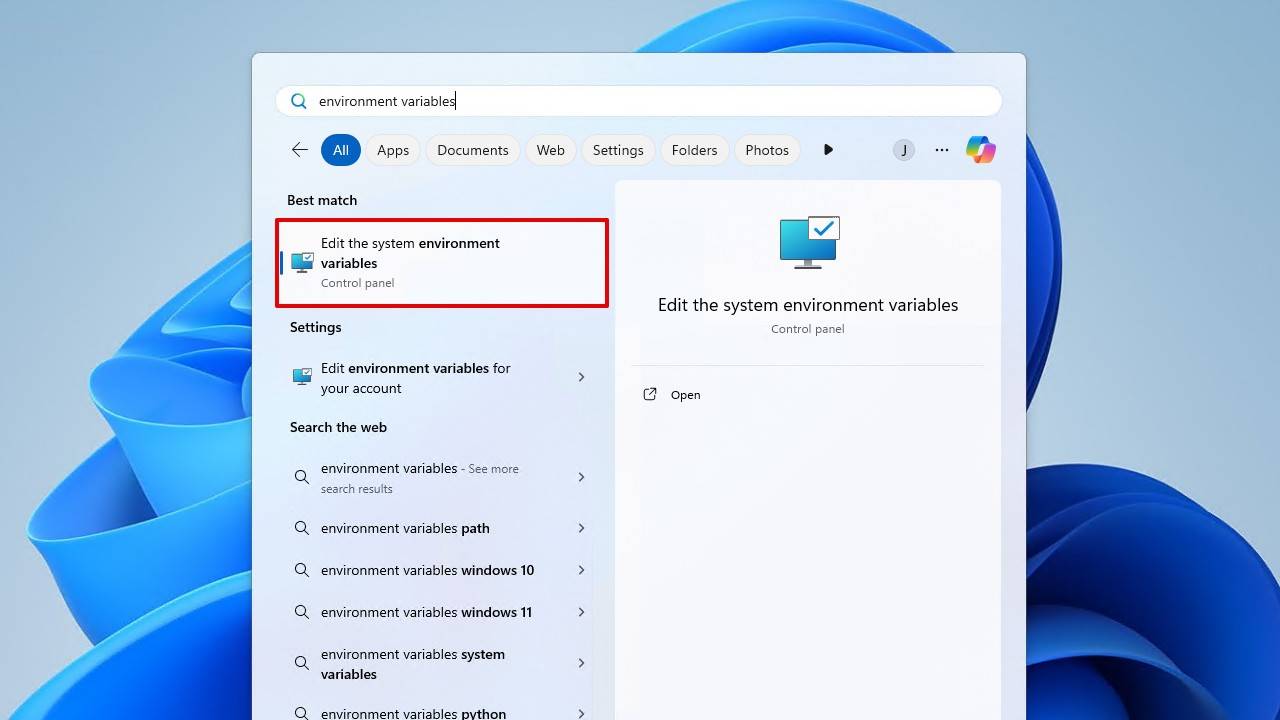The width and height of the screenshot is (1280, 720).
Task: Click search icon beside environment variables windows 11
Action: pyautogui.click(x=301, y=612)
